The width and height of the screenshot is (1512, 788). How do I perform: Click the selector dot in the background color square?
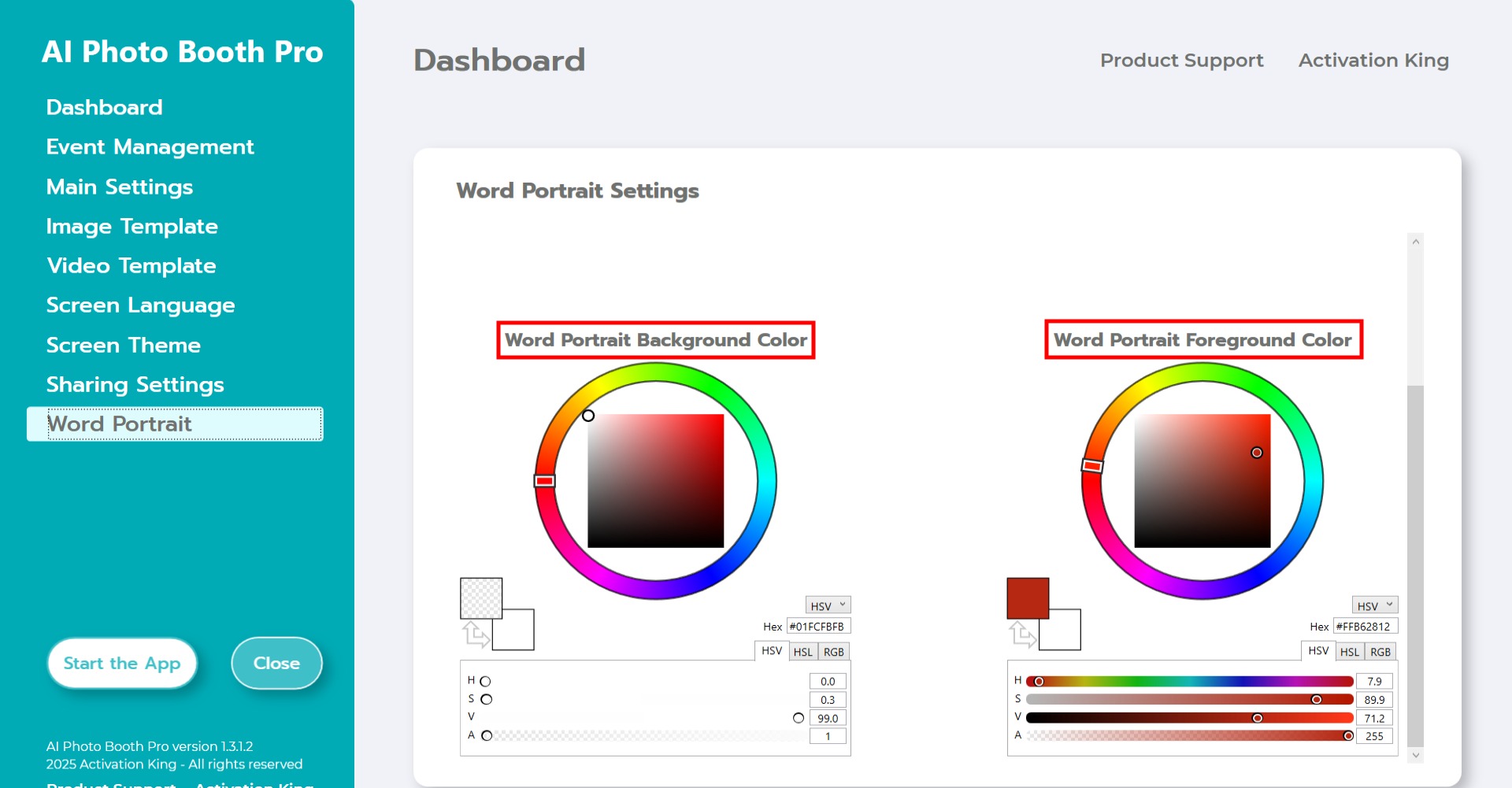588,416
